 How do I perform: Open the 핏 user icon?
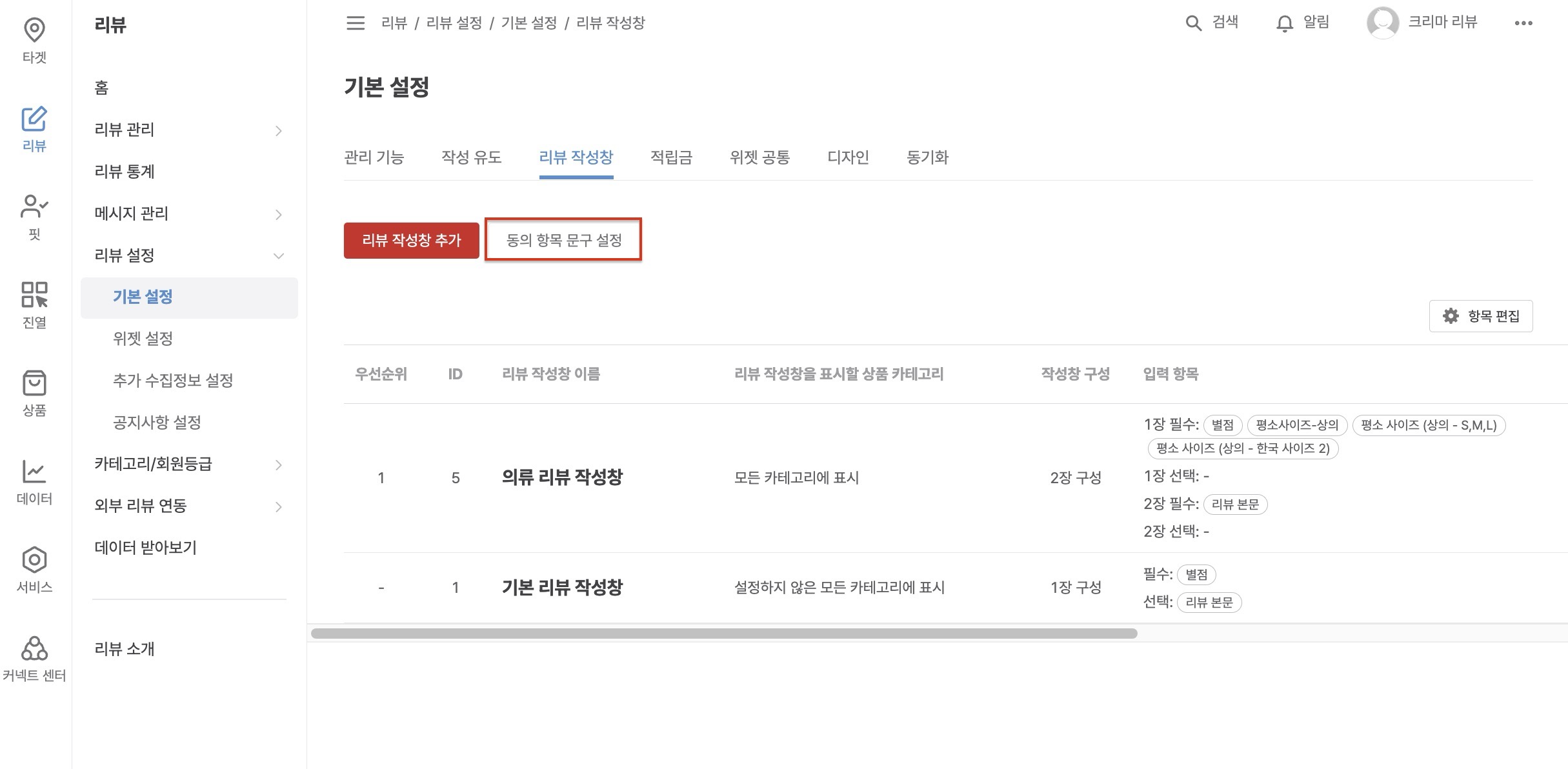(x=34, y=206)
